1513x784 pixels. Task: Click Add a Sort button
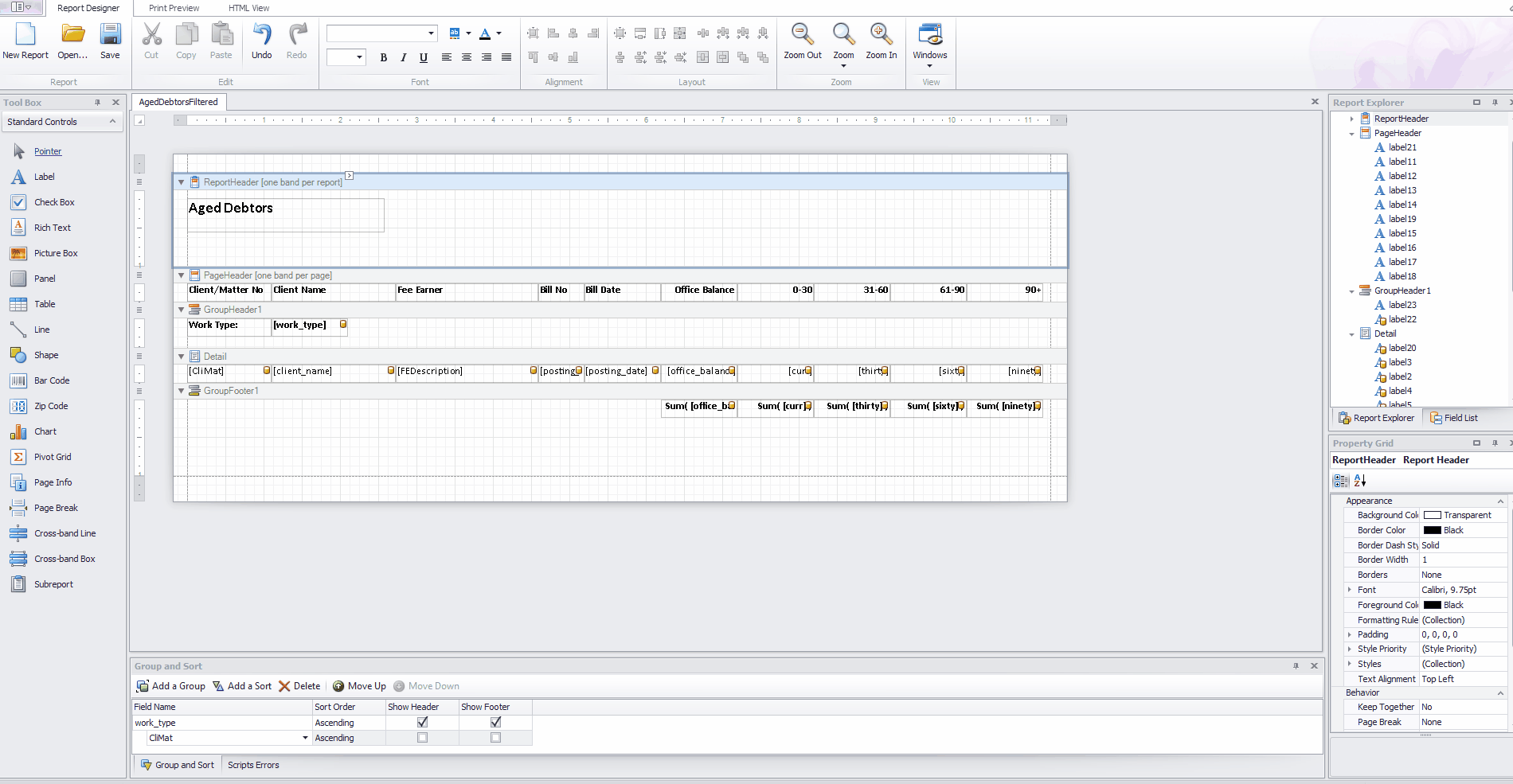(242, 686)
